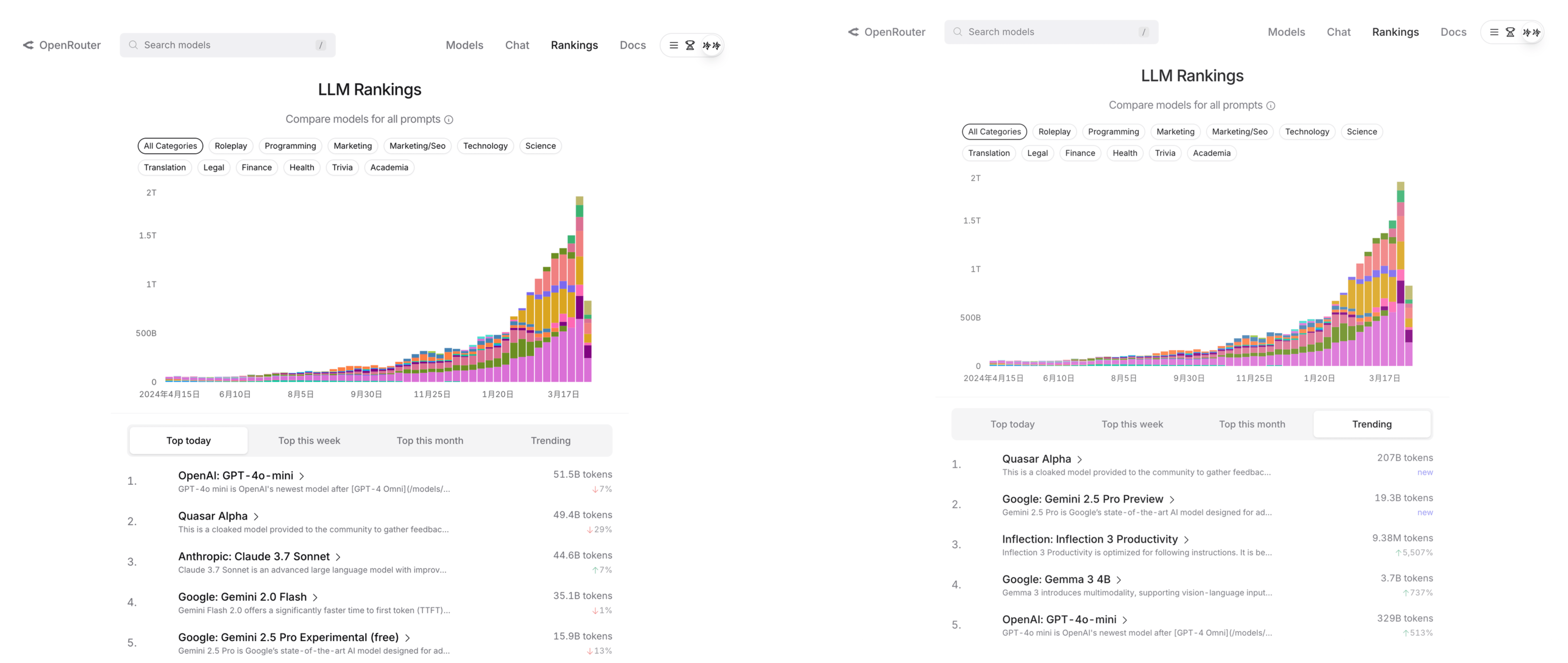Viewport: 1568px width, 663px height.
Task: Open Google: Gemini 2.0 Flash model link
Action: 242,597
